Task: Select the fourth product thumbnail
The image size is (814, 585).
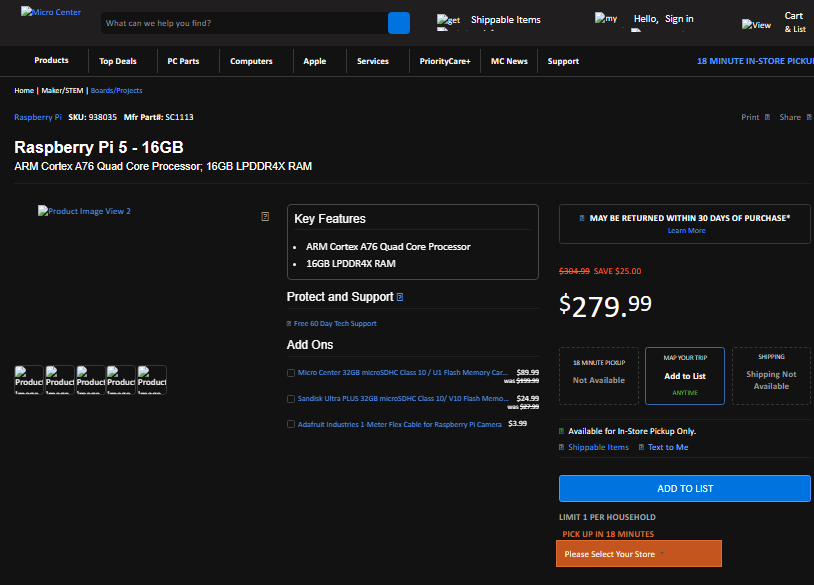Action: pos(121,380)
